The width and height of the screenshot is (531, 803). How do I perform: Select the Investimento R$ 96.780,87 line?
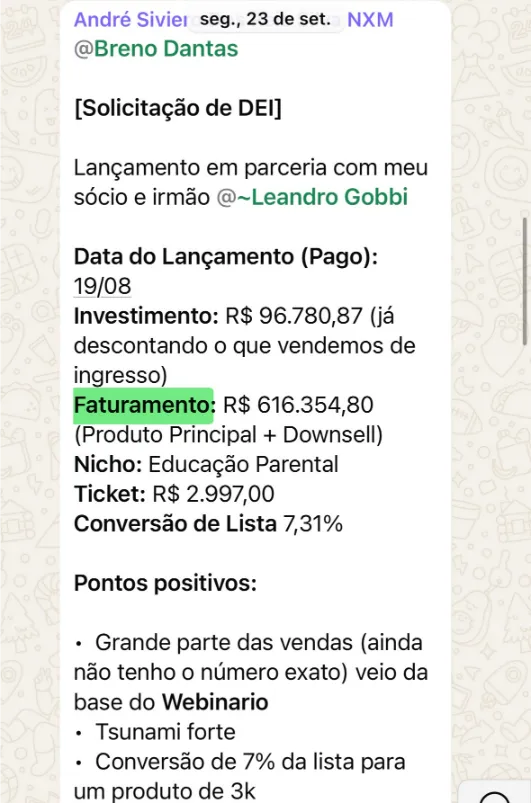pyautogui.click(x=234, y=316)
